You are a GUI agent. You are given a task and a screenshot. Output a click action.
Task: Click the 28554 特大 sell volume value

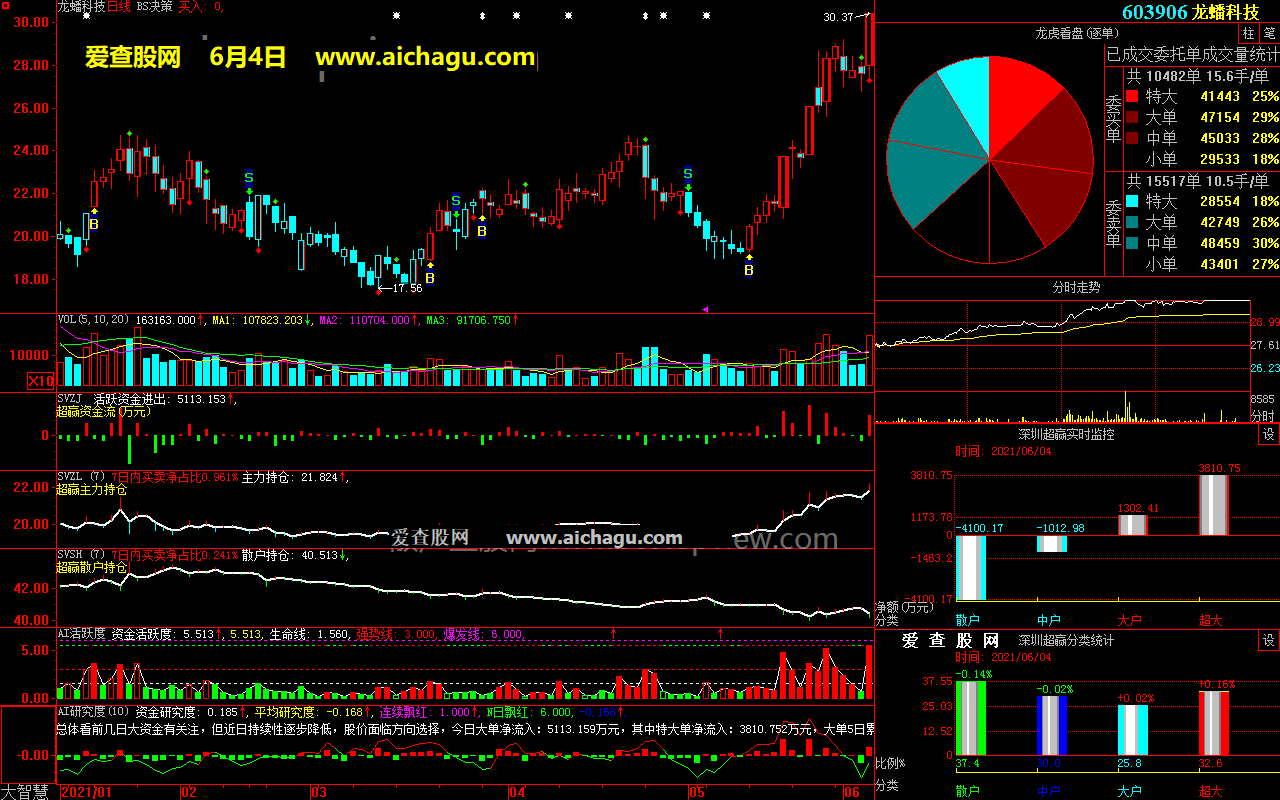point(1220,201)
